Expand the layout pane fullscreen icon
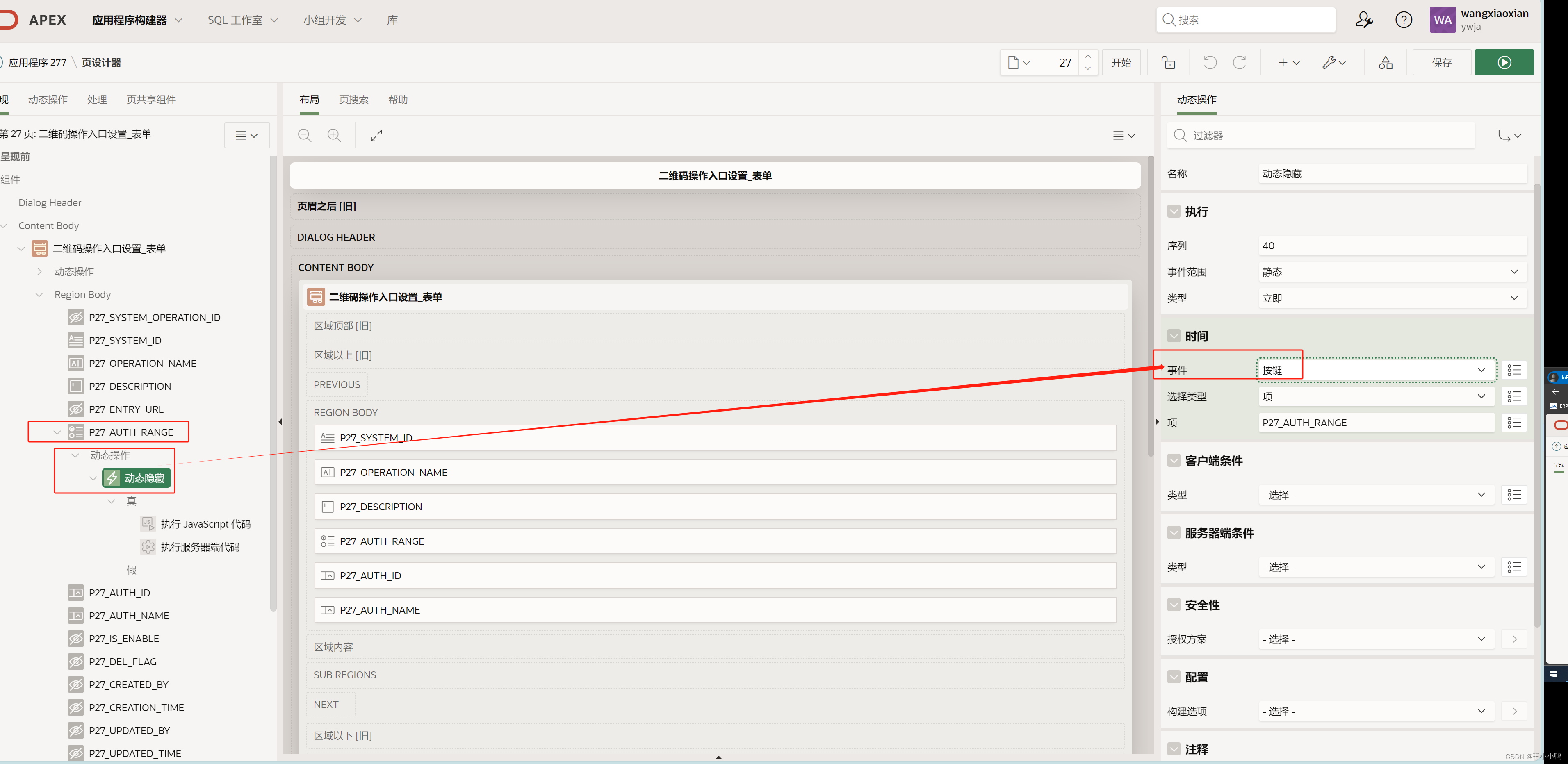The width and height of the screenshot is (1568, 764). tap(377, 135)
